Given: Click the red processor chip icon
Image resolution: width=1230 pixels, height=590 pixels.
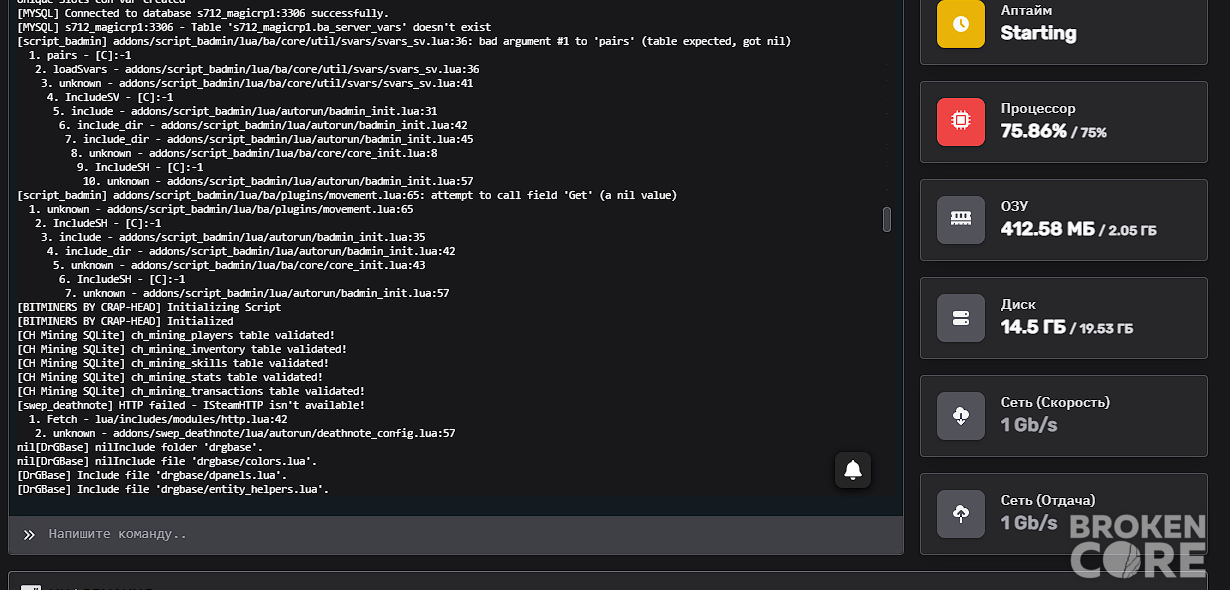Looking at the screenshot, I should [961, 122].
